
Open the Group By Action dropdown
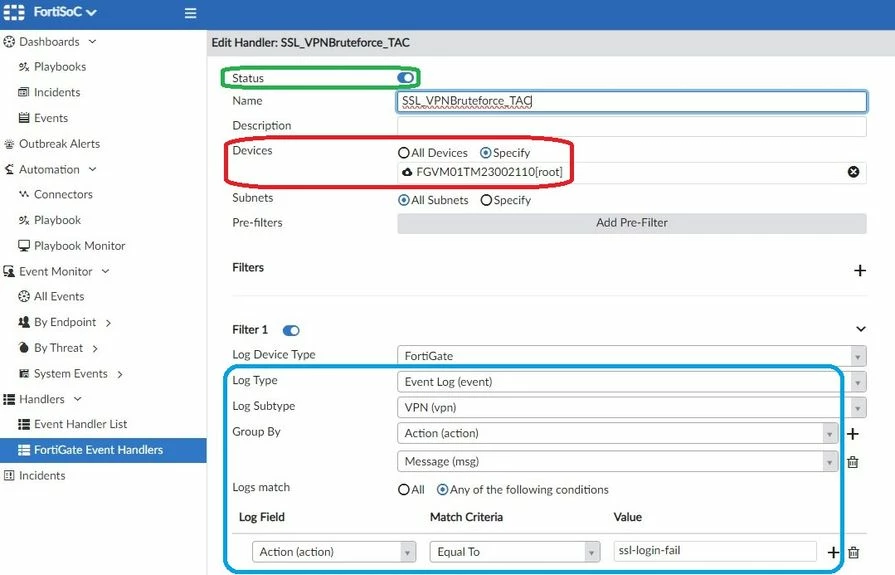tap(618, 433)
